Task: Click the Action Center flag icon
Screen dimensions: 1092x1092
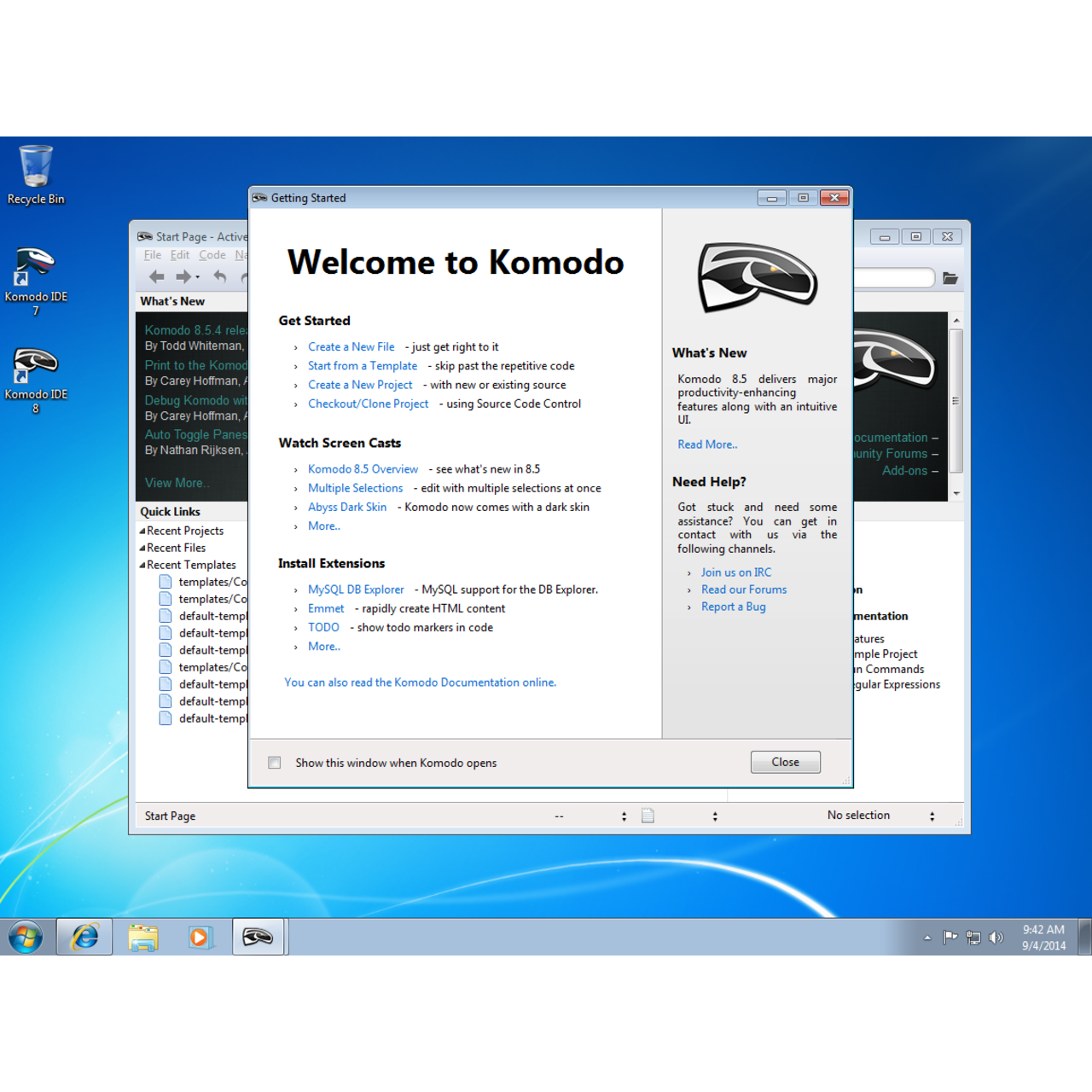Action: 950,938
